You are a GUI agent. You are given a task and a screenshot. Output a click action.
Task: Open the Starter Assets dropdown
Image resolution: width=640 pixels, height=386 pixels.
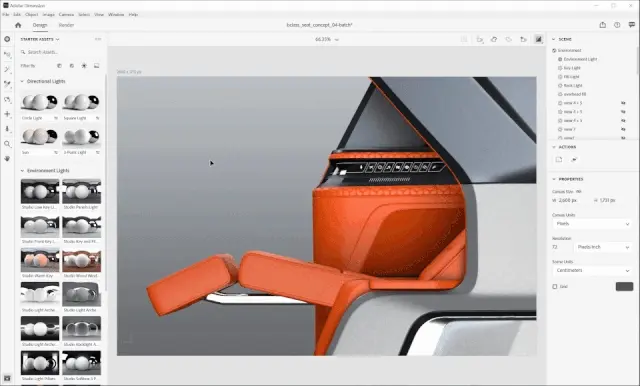pyautogui.click(x=40, y=39)
